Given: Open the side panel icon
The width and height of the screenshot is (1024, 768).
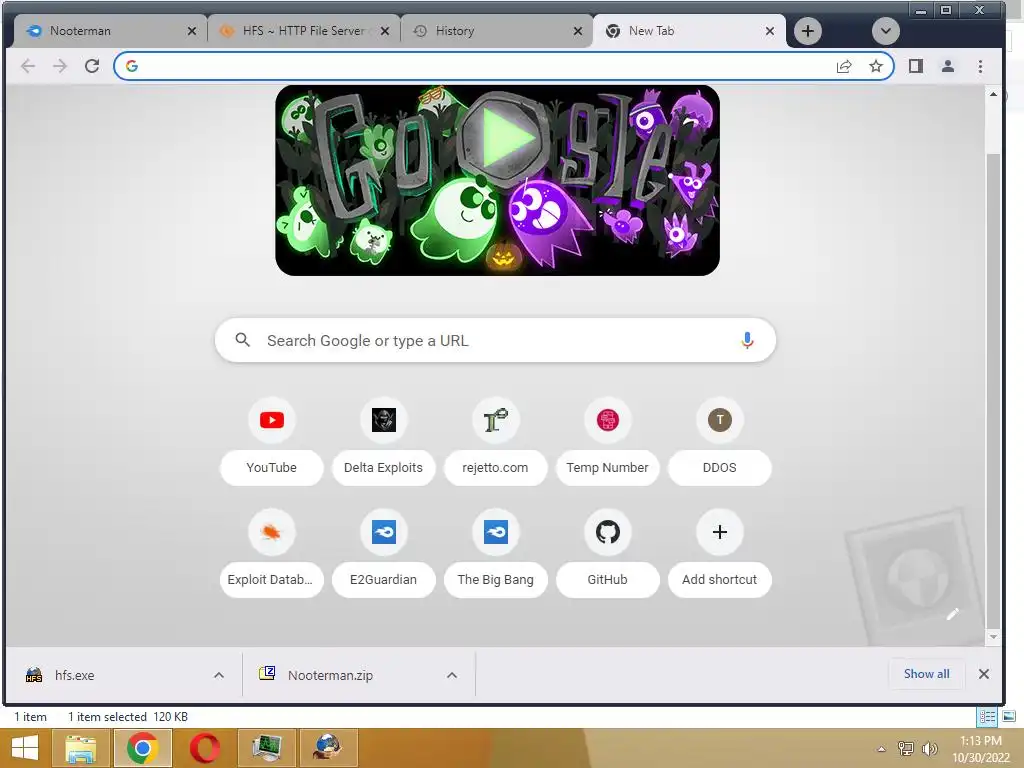Looking at the screenshot, I should pos(916,66).
